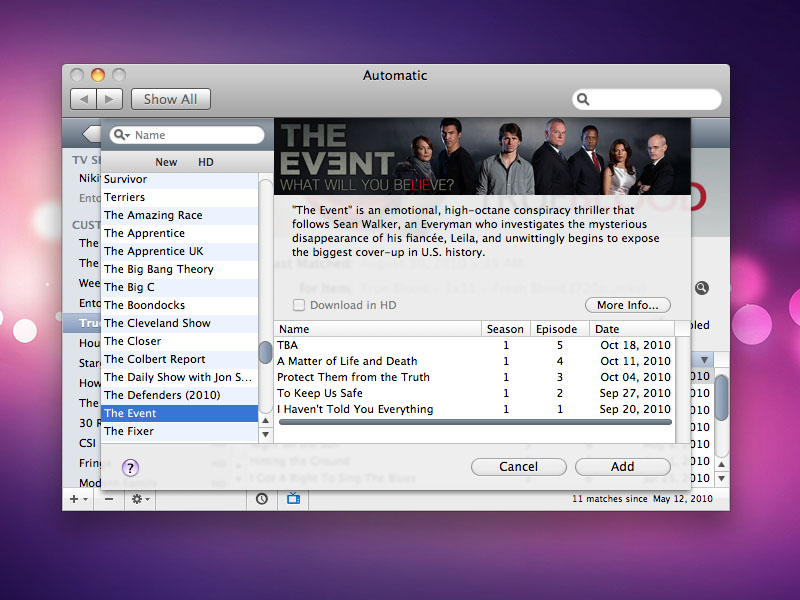Image resolution: width=800 pixels, height=600 pixels.
Task: Click the toolbar search field
Action: pyautogui.click(x=646, y=99)
